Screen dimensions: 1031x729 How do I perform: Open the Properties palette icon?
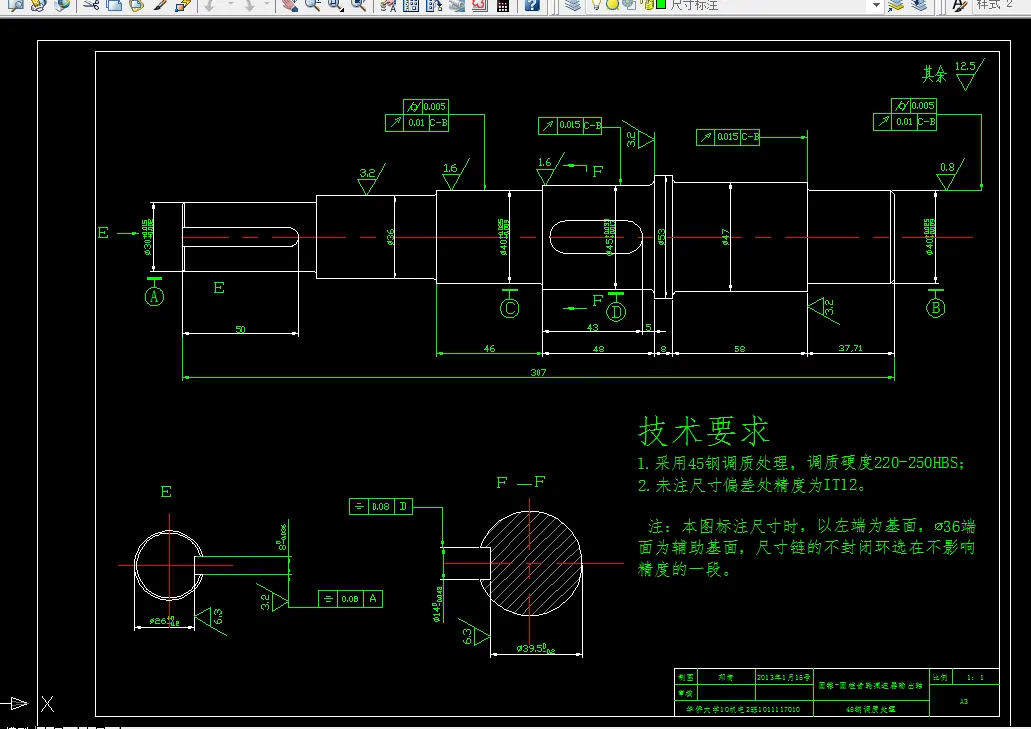click(388, 5)
